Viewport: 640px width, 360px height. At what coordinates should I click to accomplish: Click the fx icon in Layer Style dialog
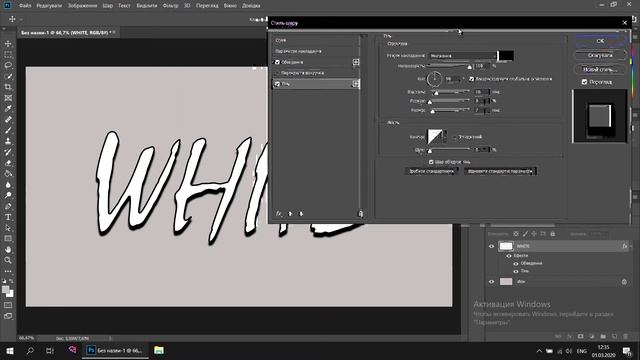pyautogui.click(x=279, y=213)
